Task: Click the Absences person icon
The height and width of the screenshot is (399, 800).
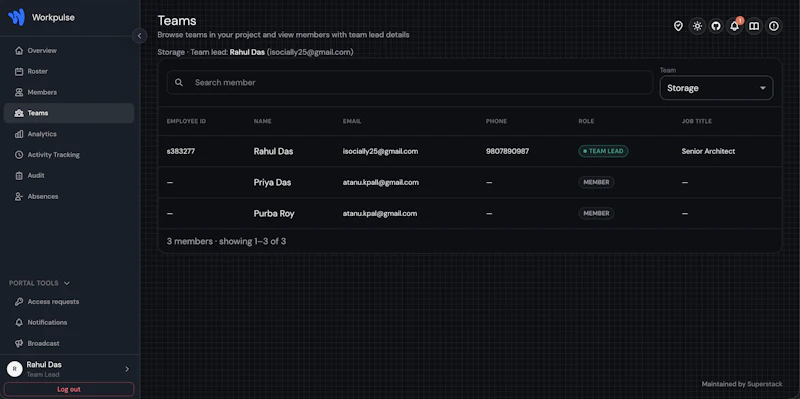Action: pyautogui.click(x=19, y=196)
